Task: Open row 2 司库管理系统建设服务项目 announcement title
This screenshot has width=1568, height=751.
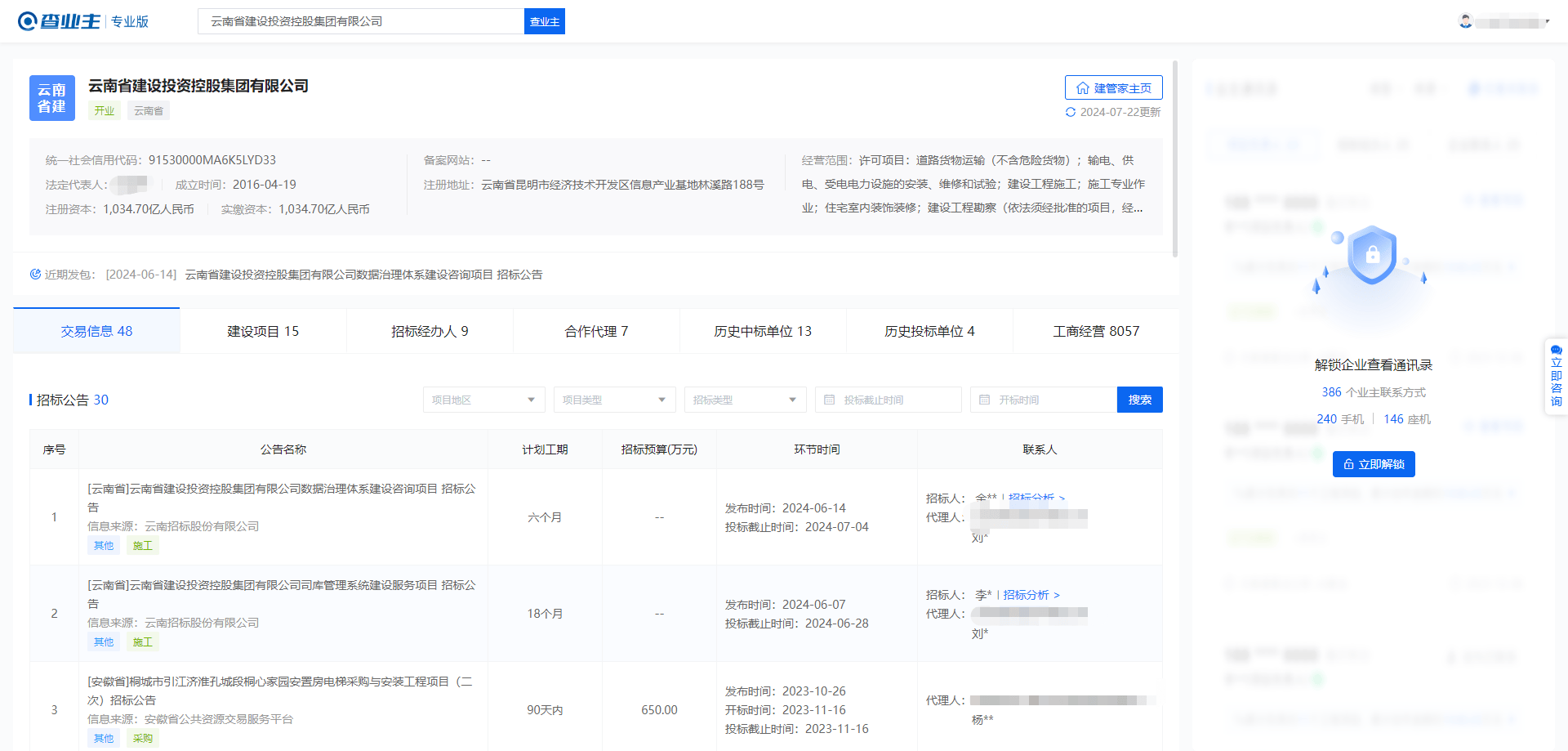Action: [282, 594]
